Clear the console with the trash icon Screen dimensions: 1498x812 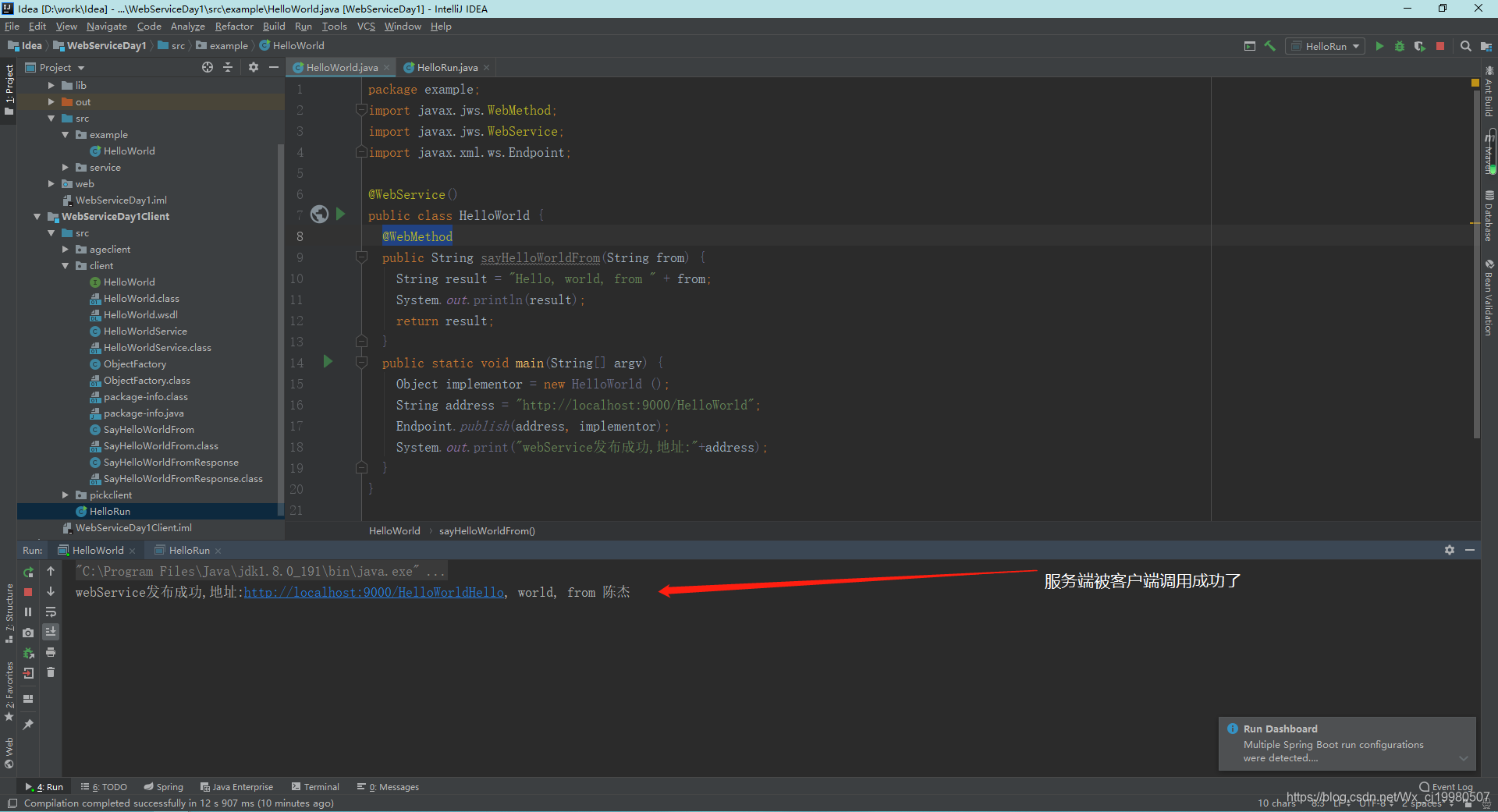[x=51, y=672]
